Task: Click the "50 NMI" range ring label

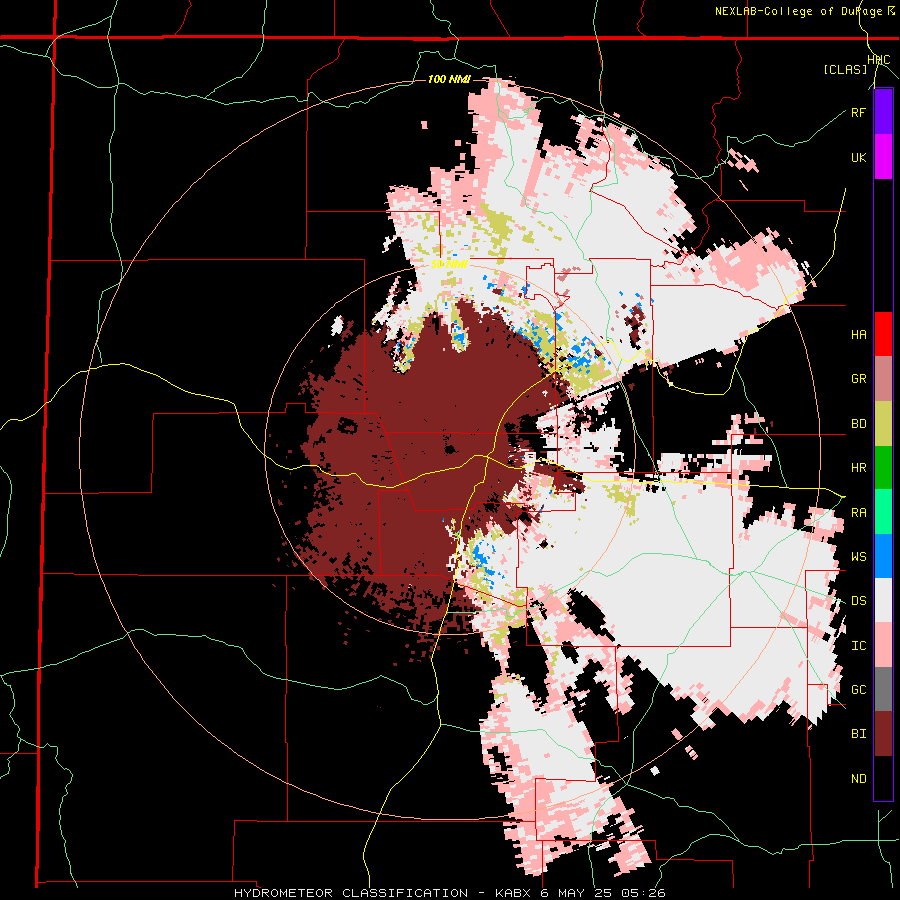Action: [x=449, y=264]
